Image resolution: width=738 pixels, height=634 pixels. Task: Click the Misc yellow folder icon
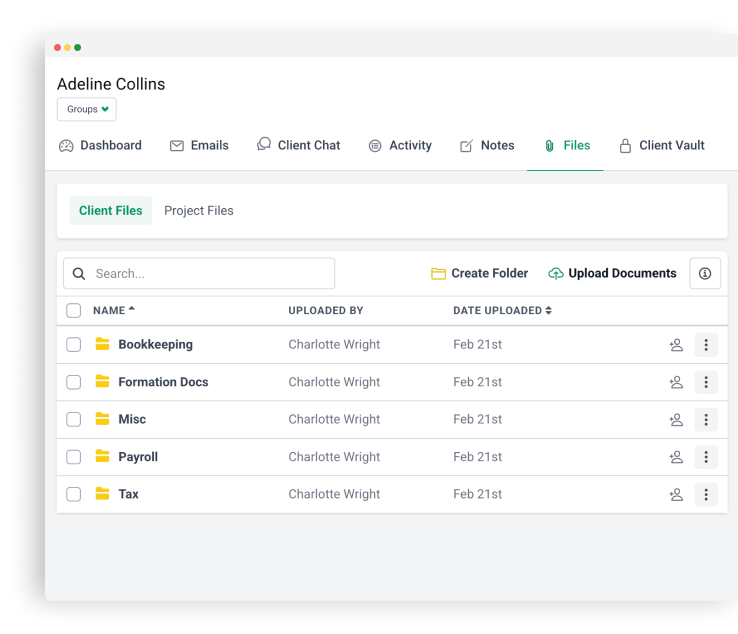coord(102,418)
